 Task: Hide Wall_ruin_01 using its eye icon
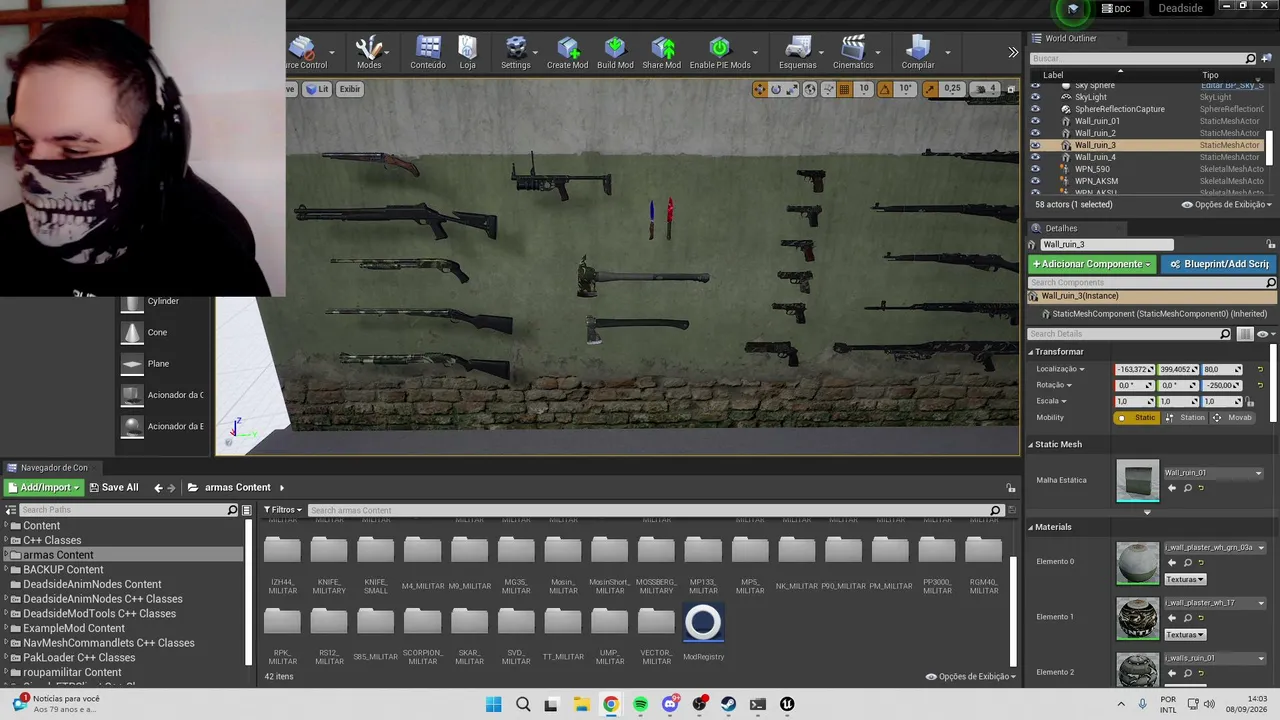1035,121
